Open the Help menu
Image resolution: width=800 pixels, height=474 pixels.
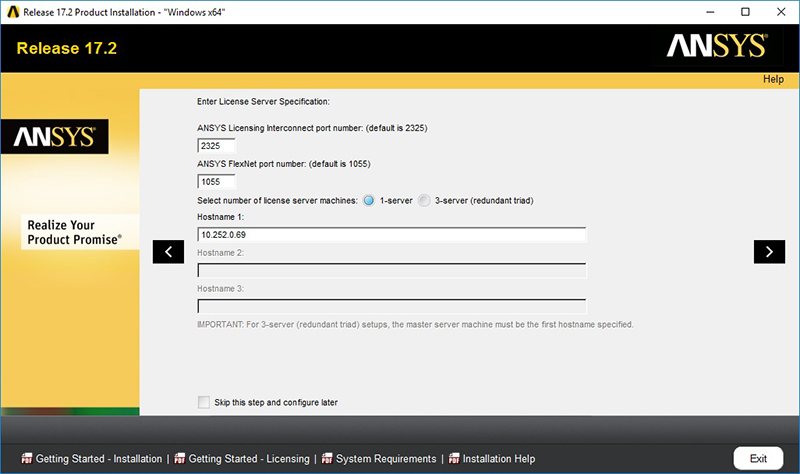773,79
